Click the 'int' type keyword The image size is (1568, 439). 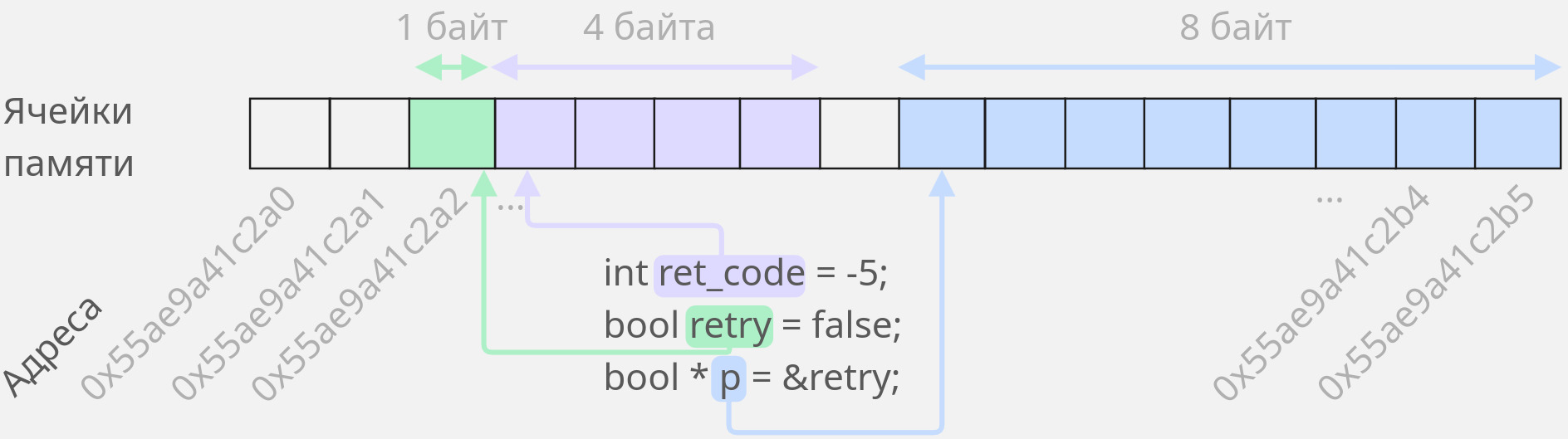point(625,273)
